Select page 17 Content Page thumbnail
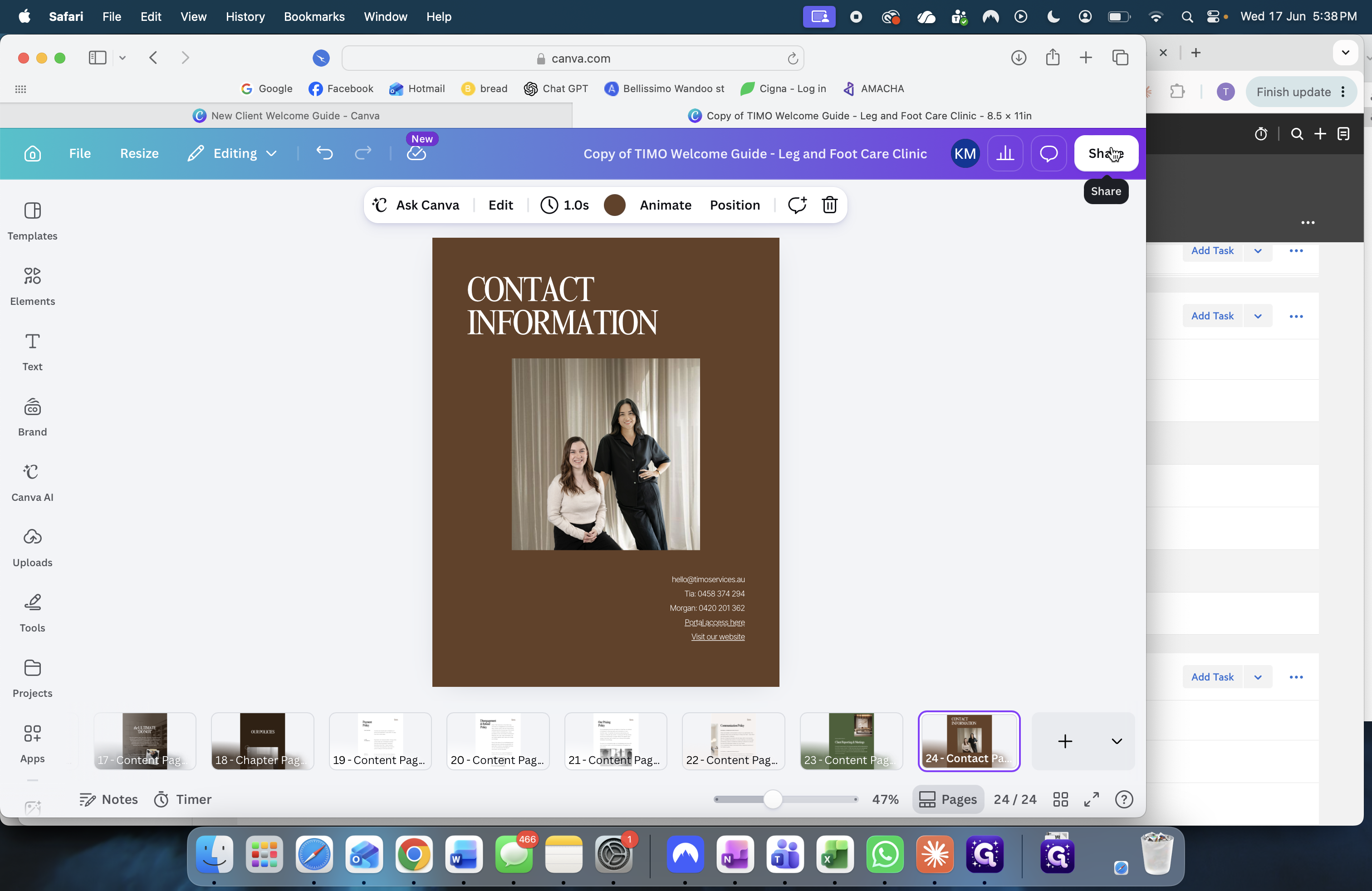Image resolution: width=1372 pixels, height=891 pixels. point(145,741)
